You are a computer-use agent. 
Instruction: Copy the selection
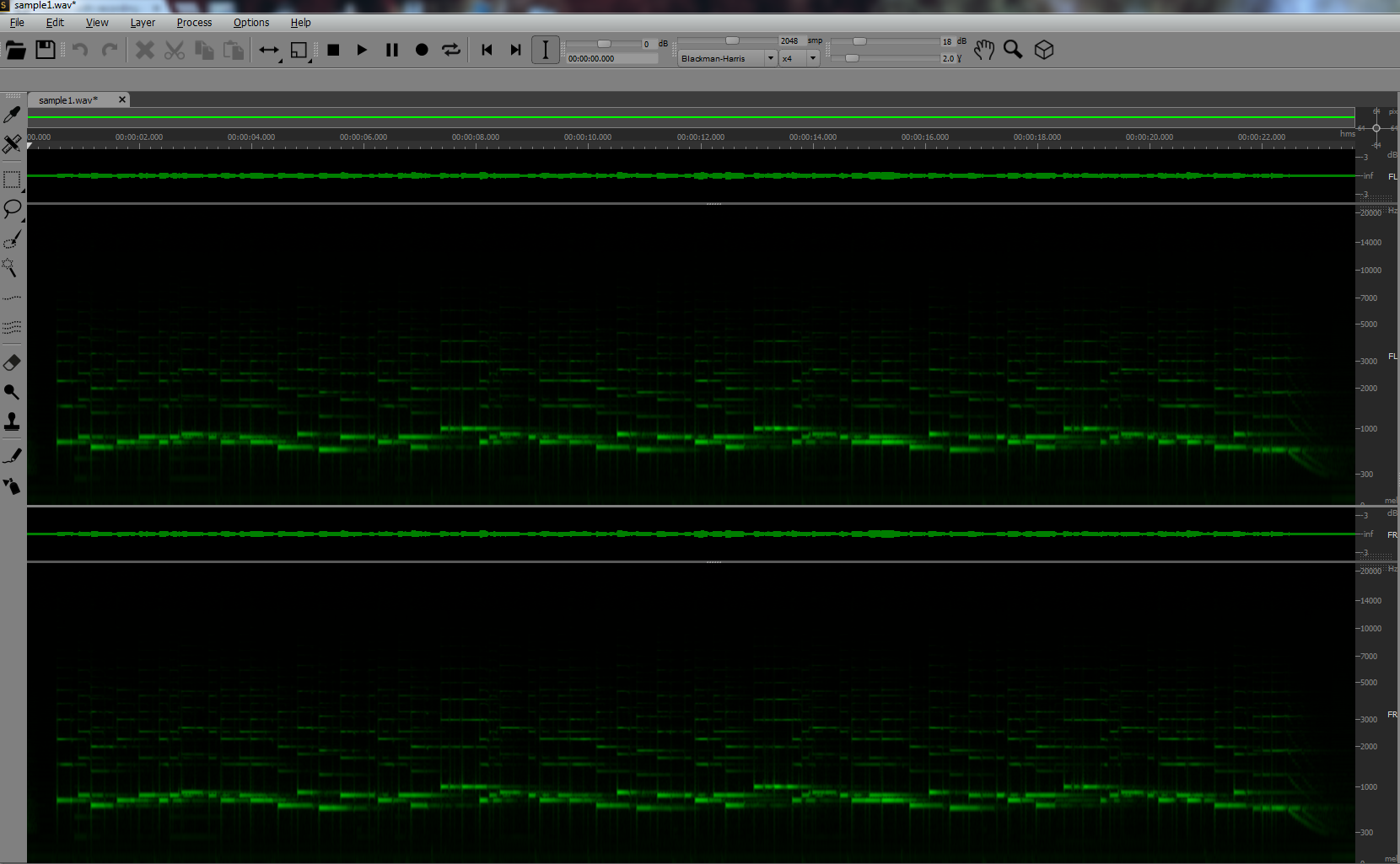(x=204, y=51)
